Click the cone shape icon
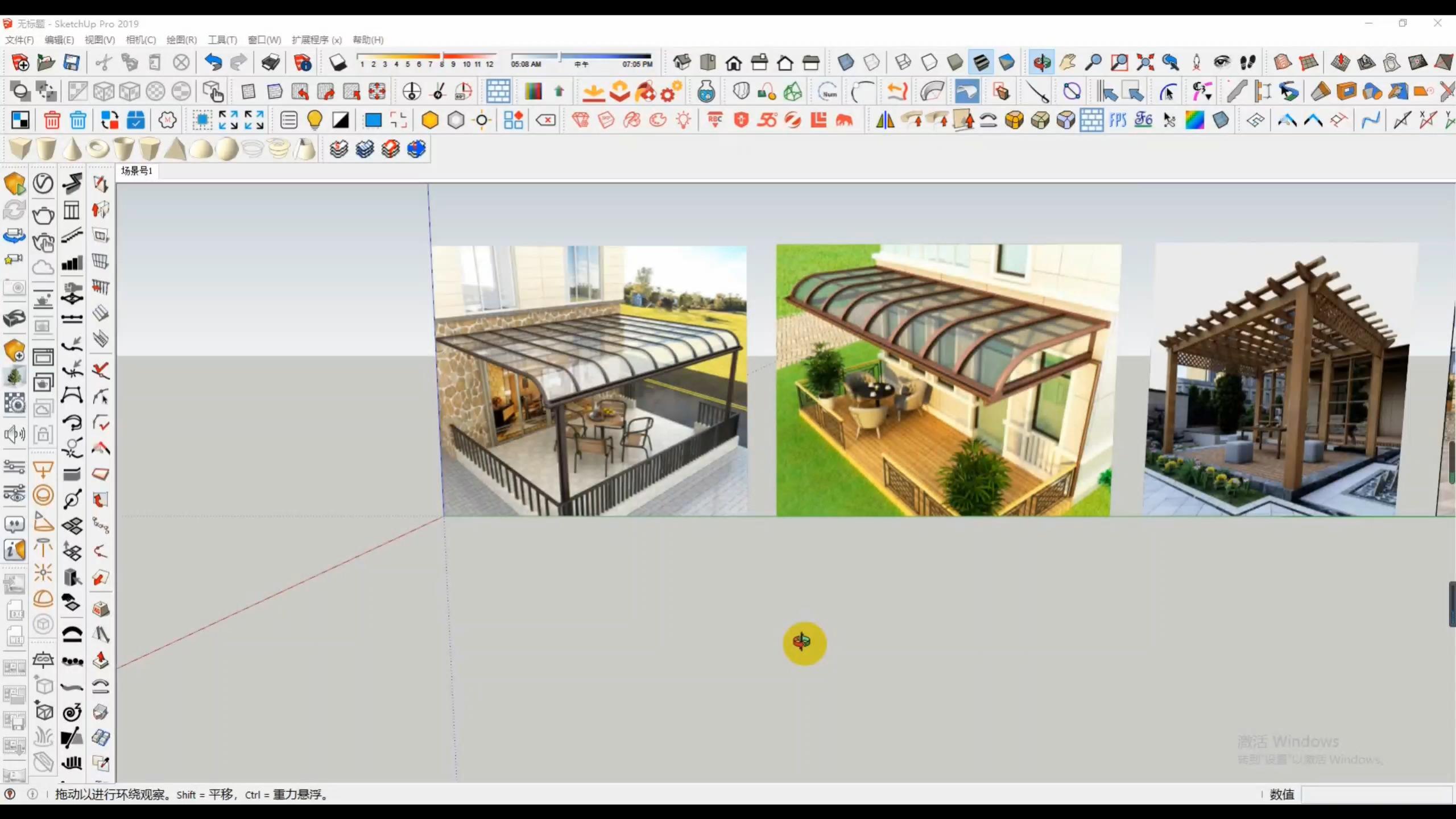Viewport: 1456px width, 819px height. pos(72,149)
